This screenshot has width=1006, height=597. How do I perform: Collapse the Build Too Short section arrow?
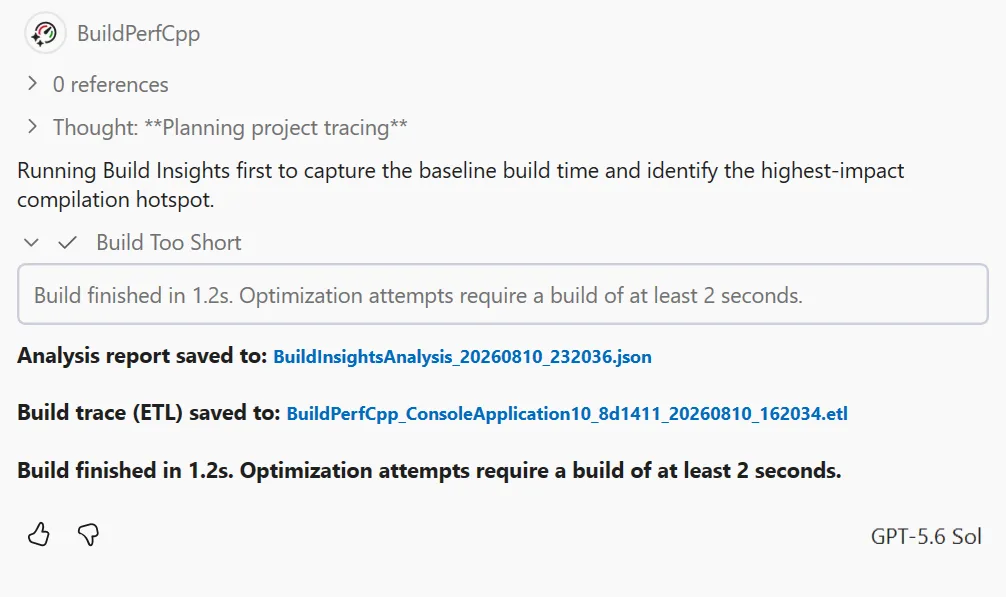coord(31,242)
